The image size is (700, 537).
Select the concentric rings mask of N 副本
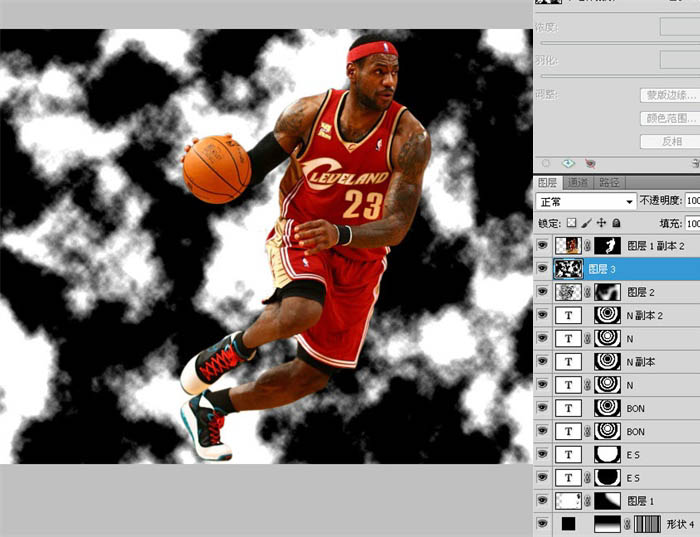[608, 362]
